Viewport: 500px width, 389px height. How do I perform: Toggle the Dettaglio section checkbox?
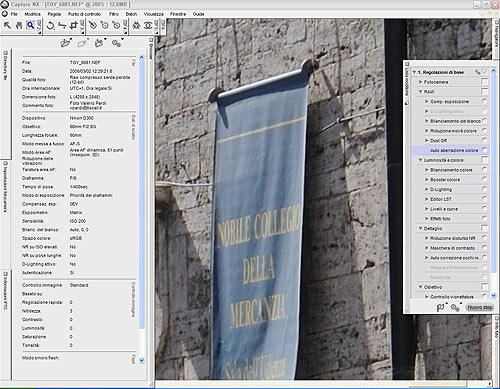pos(484,228)
